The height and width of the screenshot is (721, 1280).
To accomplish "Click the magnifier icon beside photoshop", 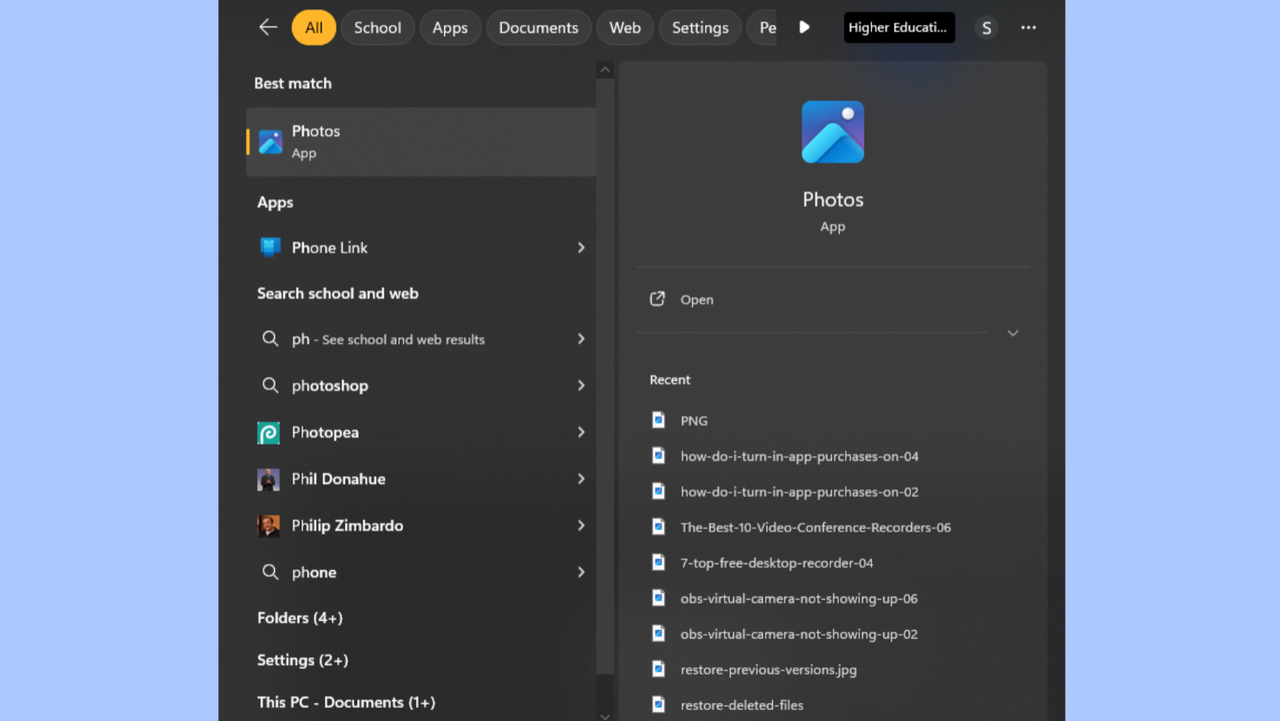I will 270,385.
